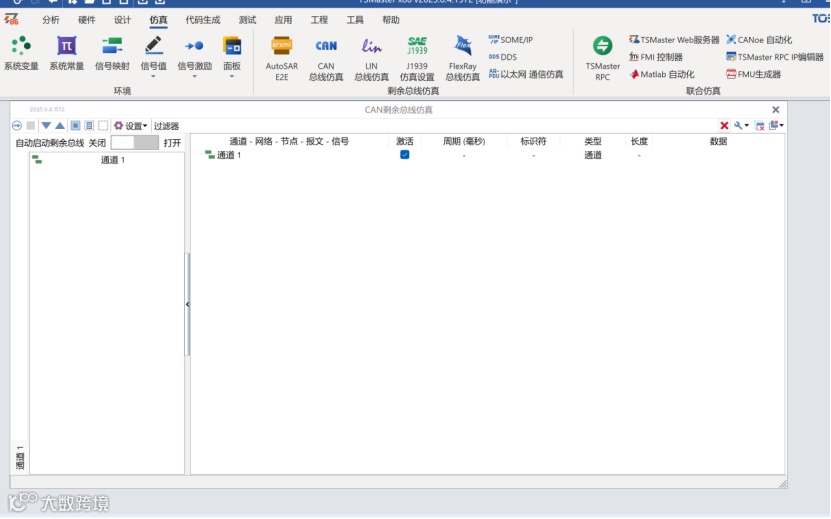Open the 代码生成 menu tab
Viewport: 831px width, 519px height.
coord(202,20)
